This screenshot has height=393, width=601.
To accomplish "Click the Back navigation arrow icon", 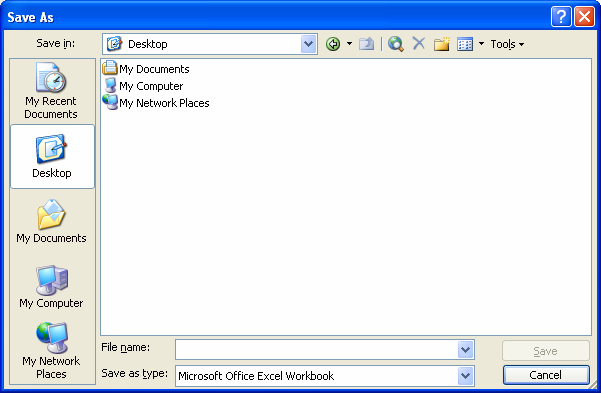I will point(333,44).
